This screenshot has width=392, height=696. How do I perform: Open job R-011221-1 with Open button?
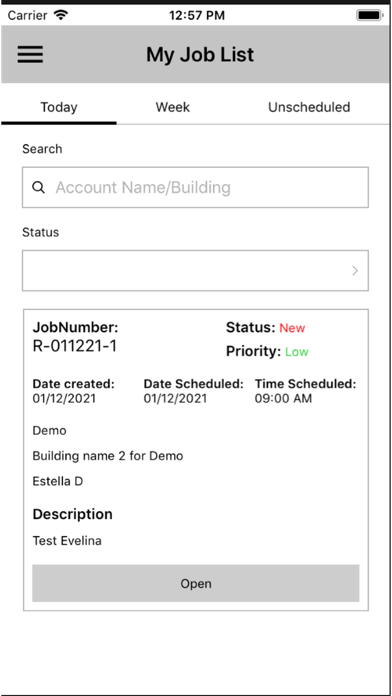pyautogui.click(x=196, y=583)
